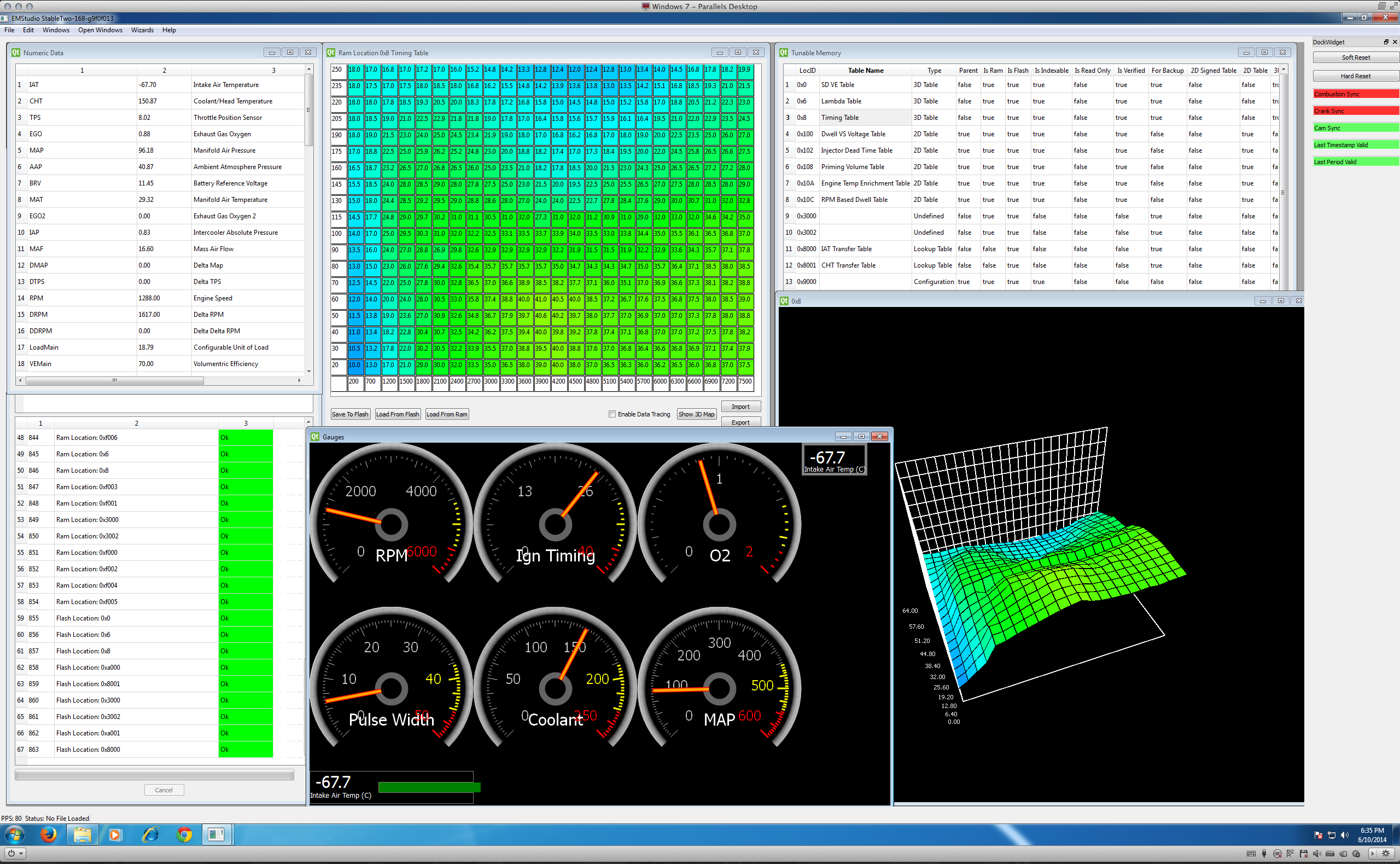The width and height of the screenshot is (1400, 864).
Task: Enable Data Tracing checkbox
Action: click(x=612, y=414)
